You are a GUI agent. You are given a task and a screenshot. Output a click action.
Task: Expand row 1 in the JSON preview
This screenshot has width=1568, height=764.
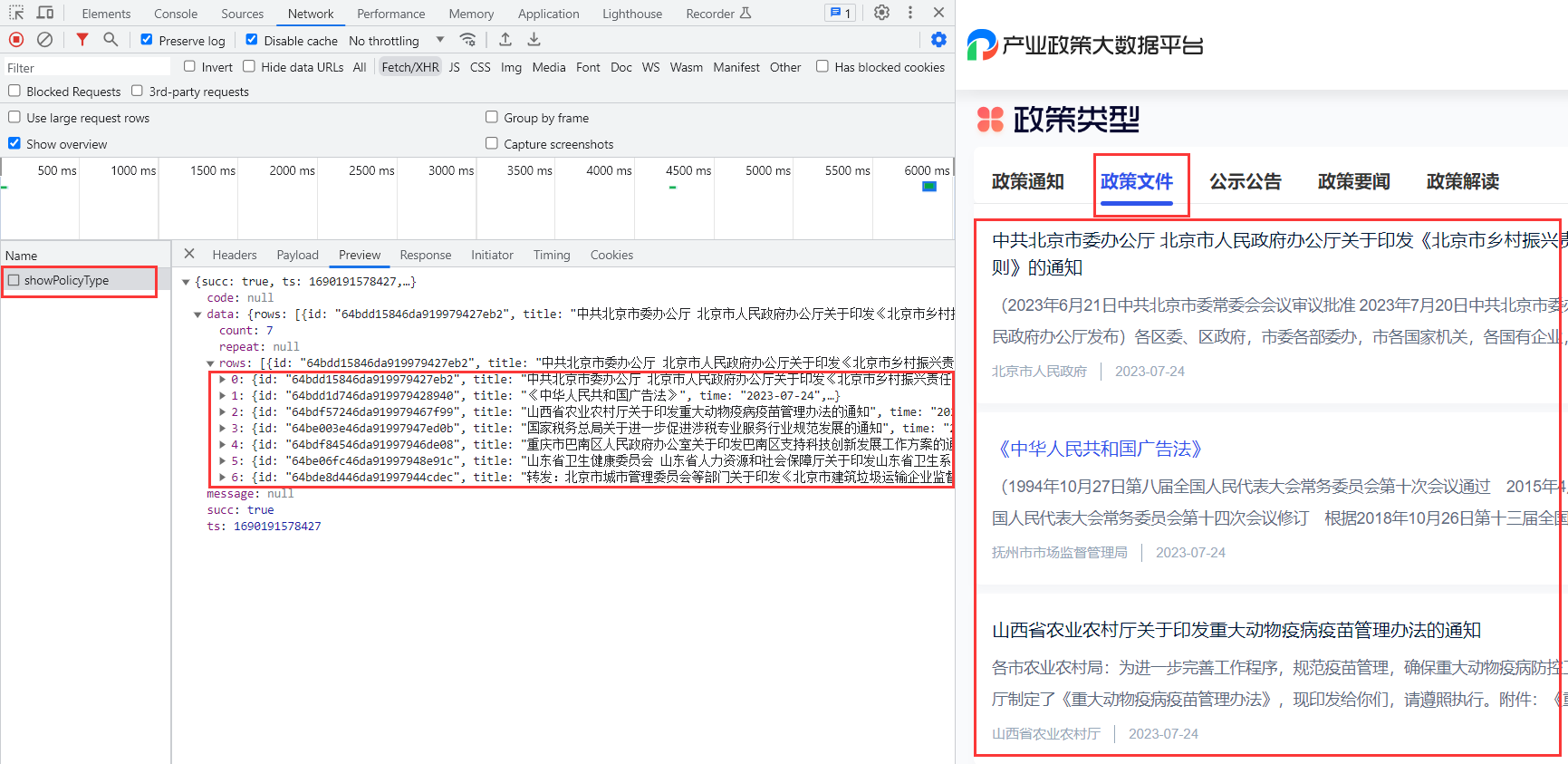(223, 396)
